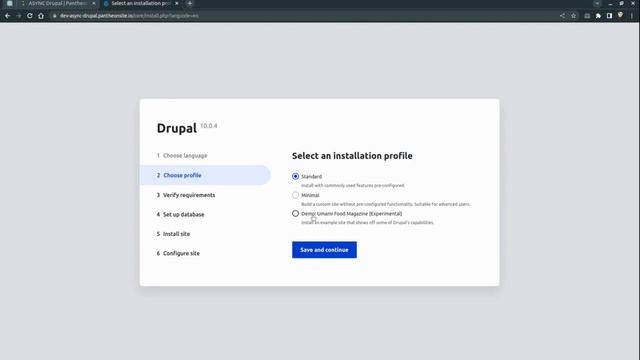
Task: Click the Select an installation profile heading
Action: (352, 156)
